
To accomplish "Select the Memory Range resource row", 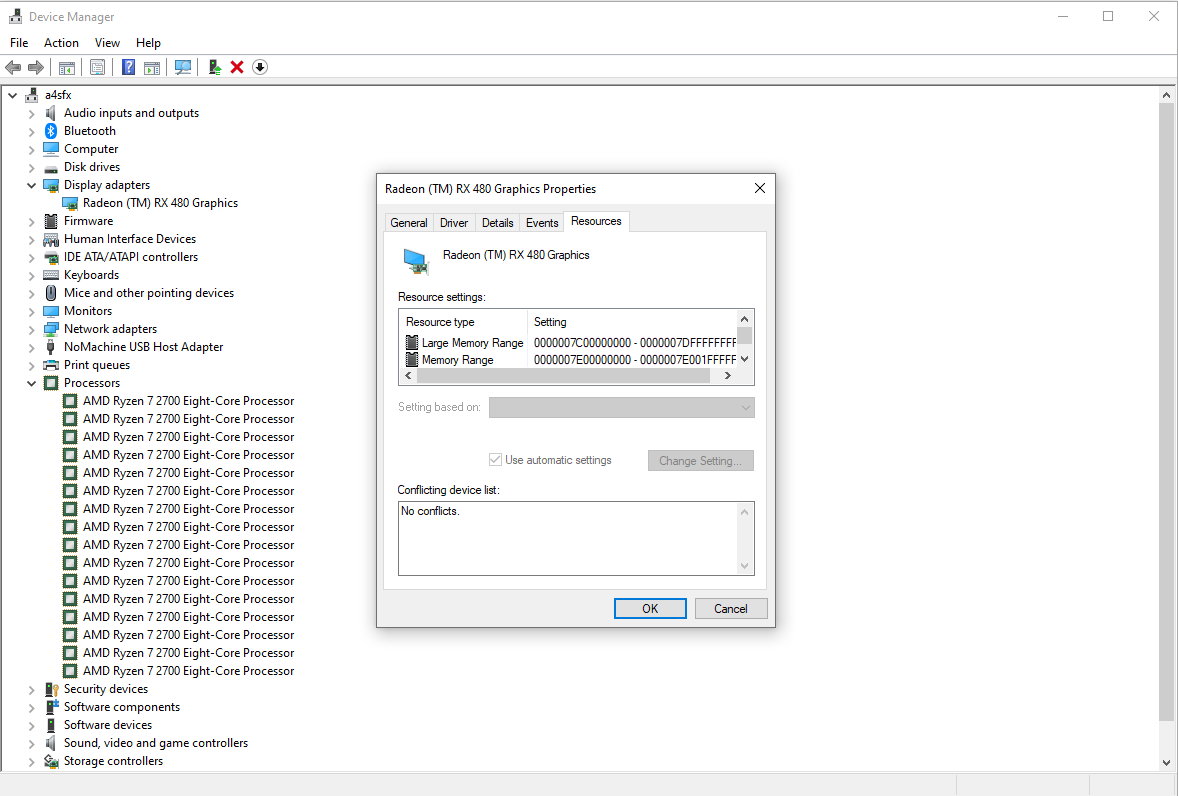I will click(x=570, y=360).
